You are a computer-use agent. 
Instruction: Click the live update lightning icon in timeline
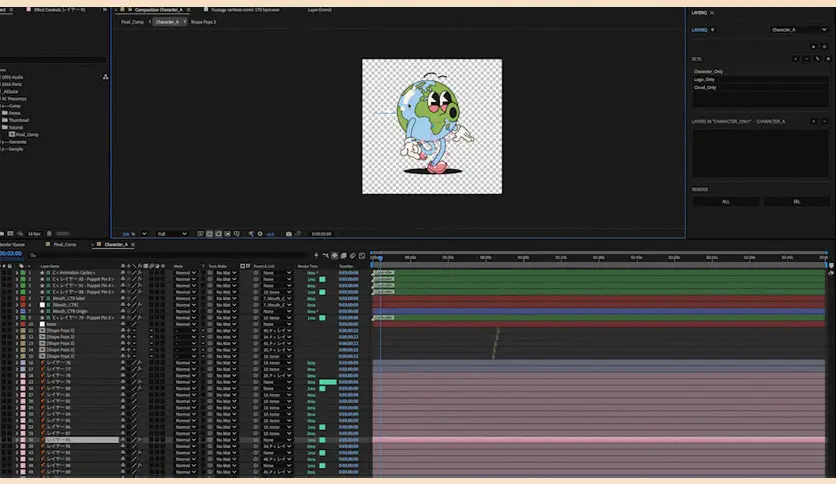click(316, 256)
